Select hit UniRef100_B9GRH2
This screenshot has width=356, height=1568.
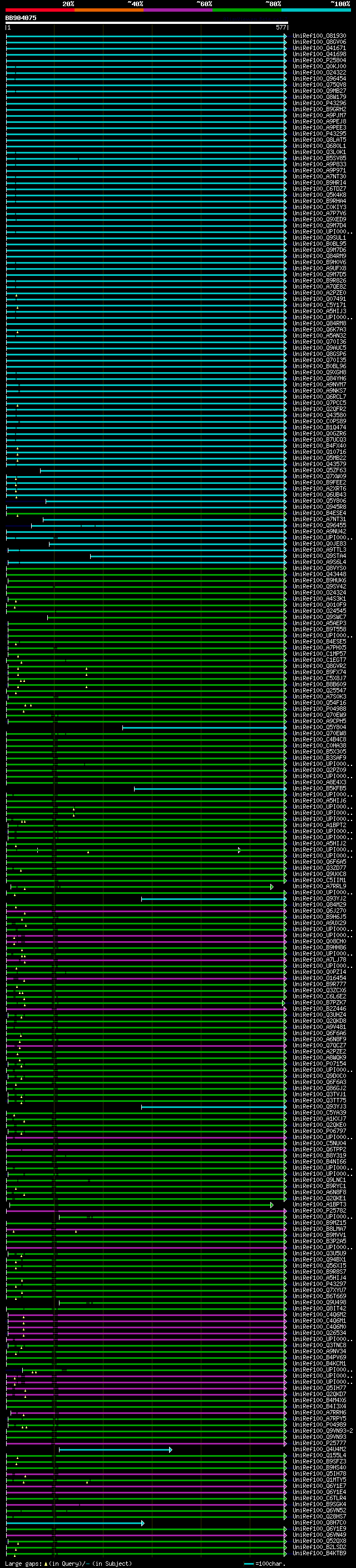coord(319,109)
